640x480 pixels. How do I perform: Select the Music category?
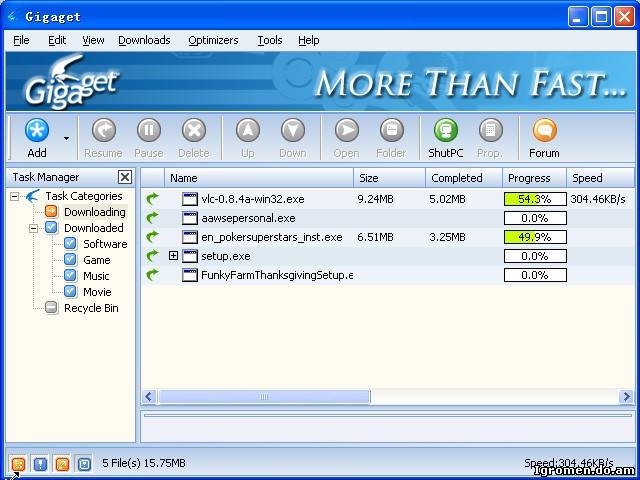point(96,276)
